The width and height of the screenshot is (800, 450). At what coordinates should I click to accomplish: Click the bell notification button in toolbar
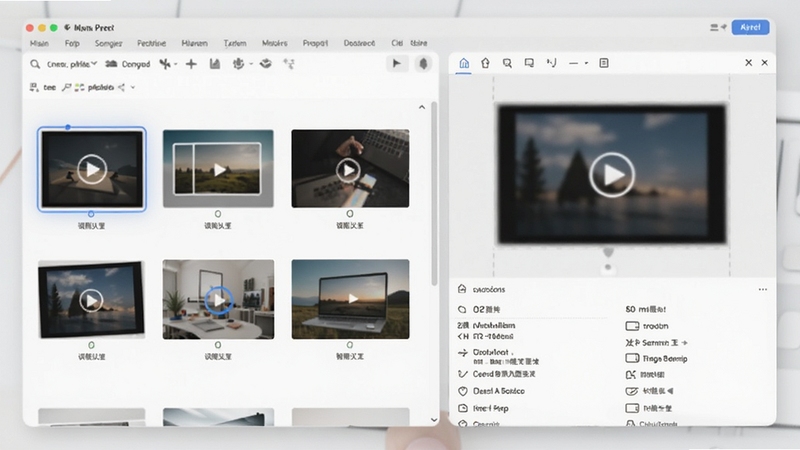[x=423, y=64]
